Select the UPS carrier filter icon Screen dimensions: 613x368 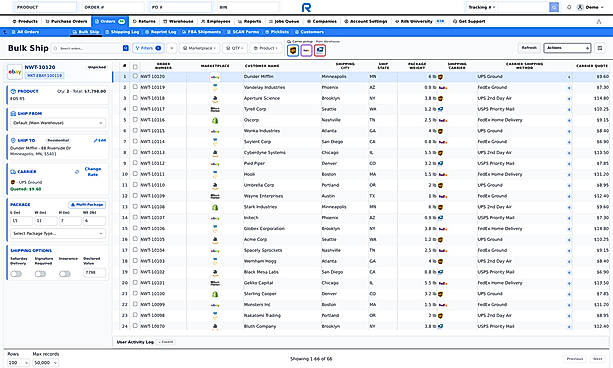[x=293, y=50]
